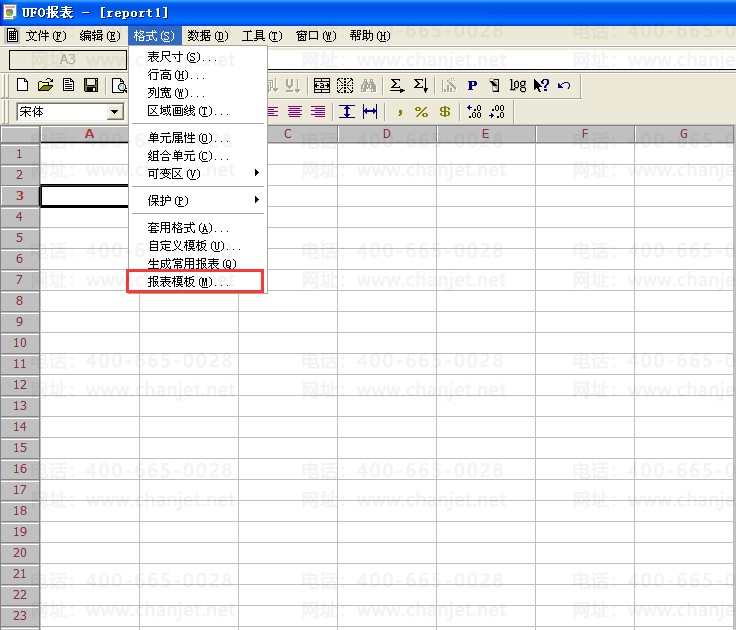Open the 数据 menu
This screenshot has width=736, height=630.
click(x=208, y=36)
